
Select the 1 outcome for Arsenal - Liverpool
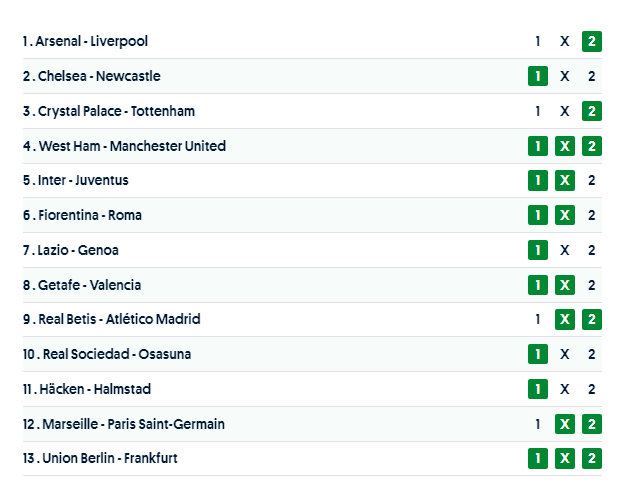[537, 42]
